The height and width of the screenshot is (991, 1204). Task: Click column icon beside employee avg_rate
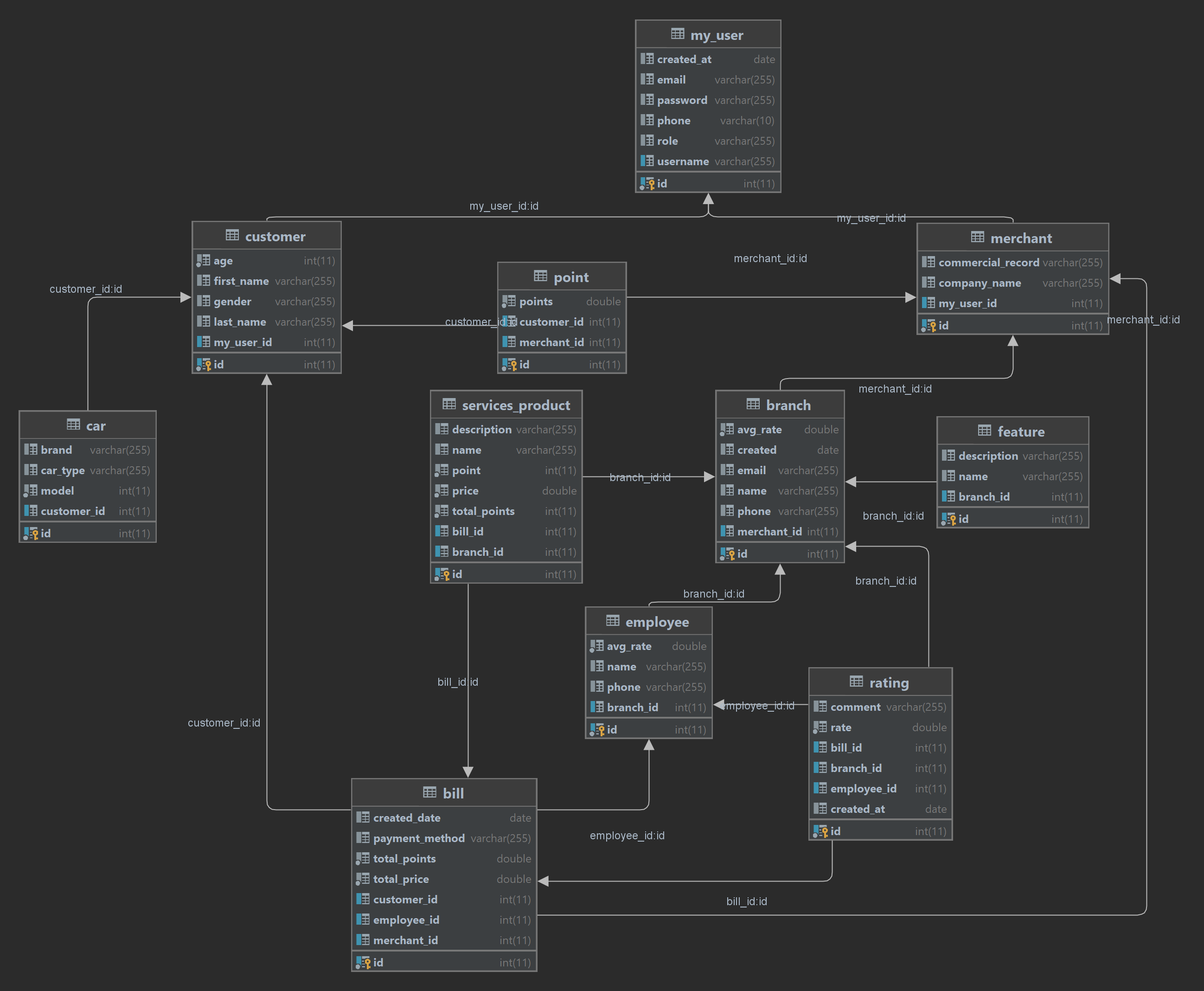596,646
